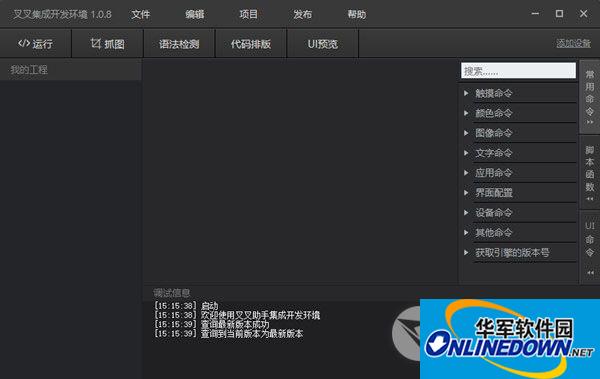Focus the 搜索 search field
The height and width of the screenshot is (379, 600).
(518, 71)
